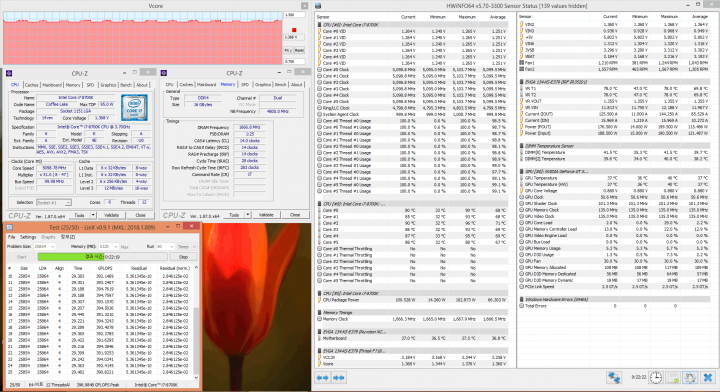Viewport: 720px width, 392px height.
Task: Open HWiNFO remote network connection icon
Action: (x=614, y=377)
